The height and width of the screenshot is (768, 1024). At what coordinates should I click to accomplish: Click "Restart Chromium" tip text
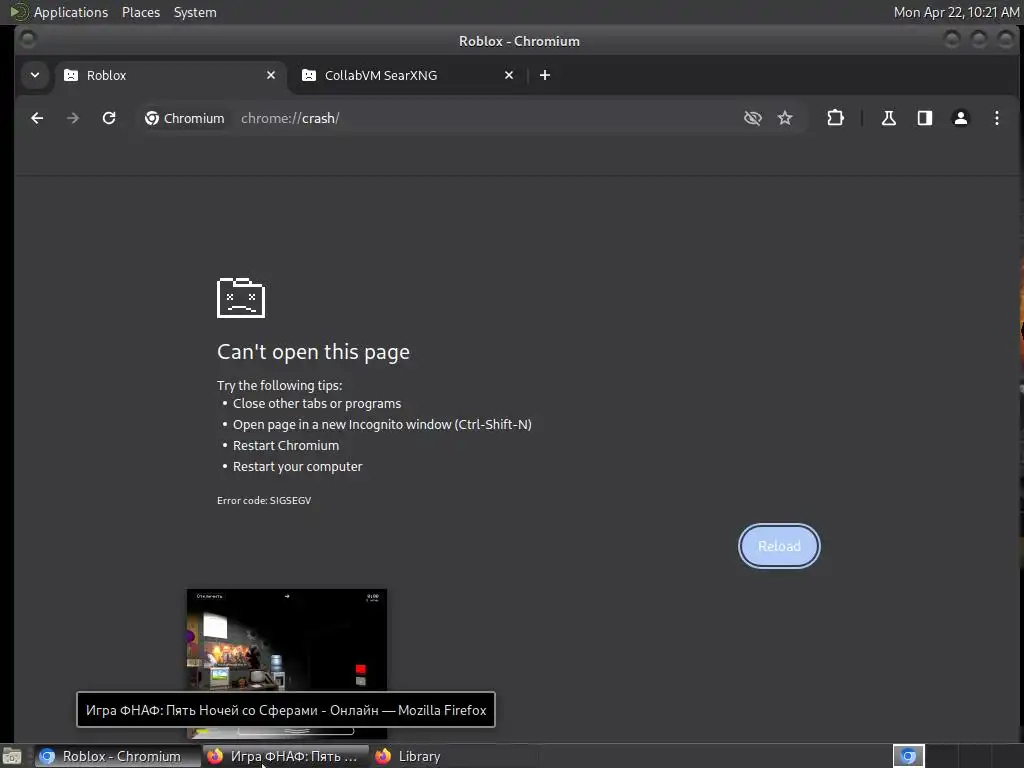(286, 445)
